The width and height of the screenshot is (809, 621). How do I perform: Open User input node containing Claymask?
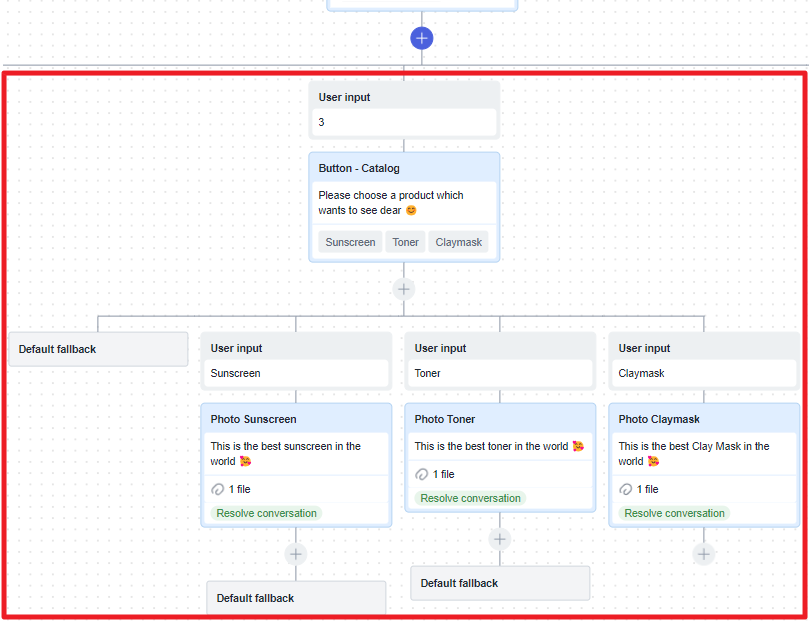coord(704,361)
